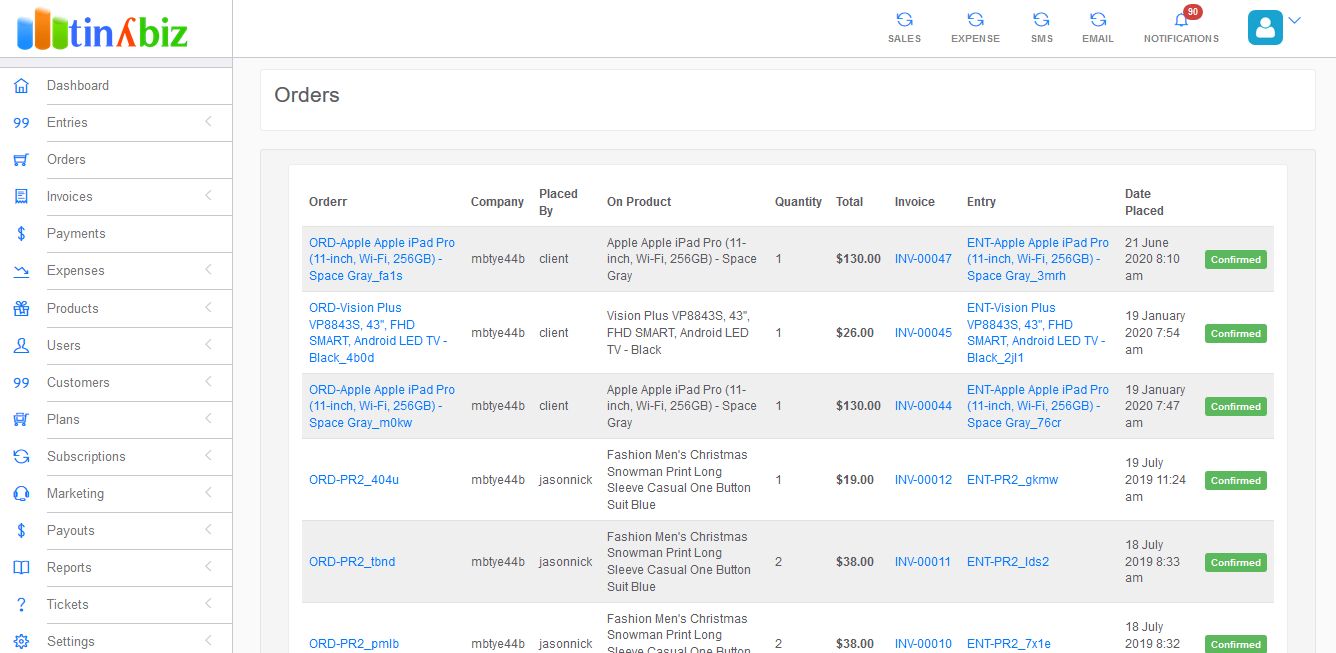Expand the Products menu chevron
This screenshot has height=653, width=1336.
[208, 308]
